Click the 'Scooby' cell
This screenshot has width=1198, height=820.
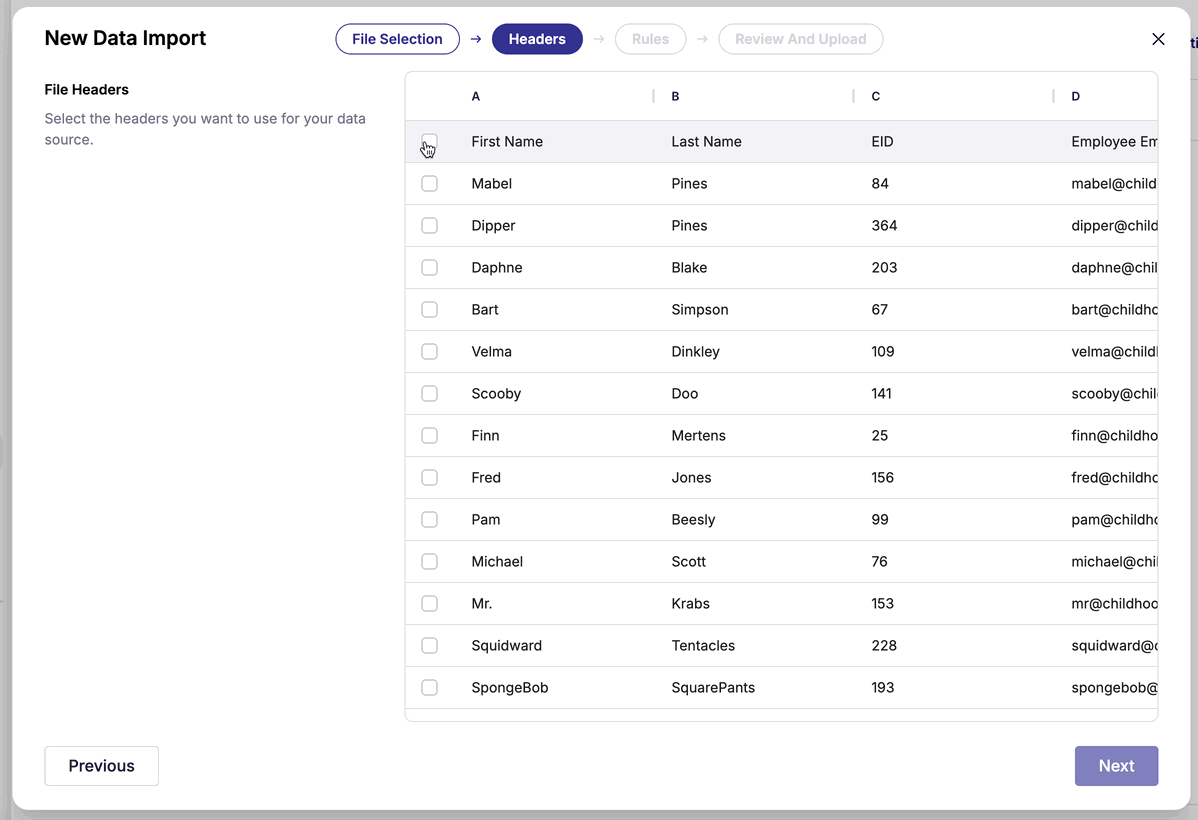coord(497,394)
